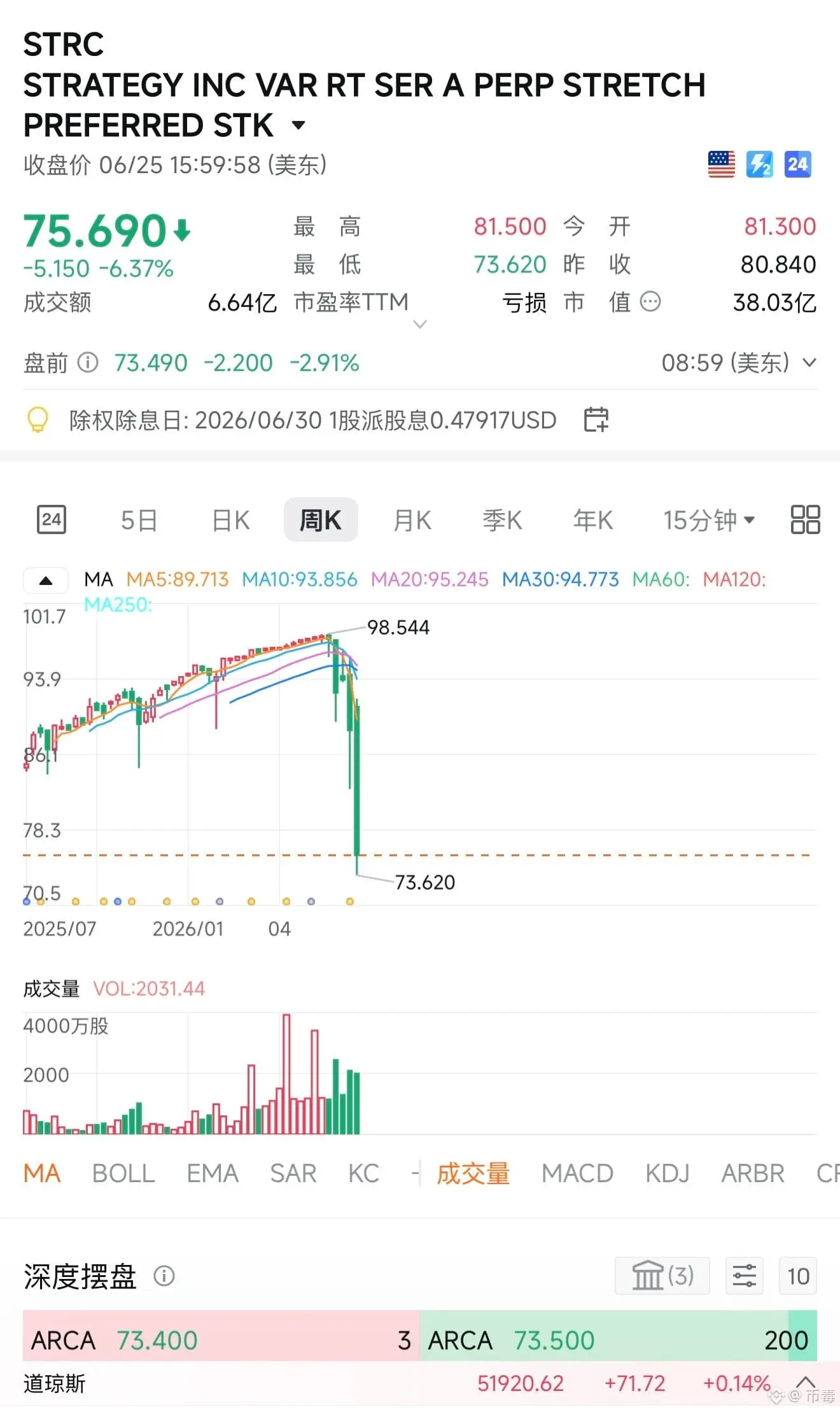Tap the day high value 81.500

(510, 226)
